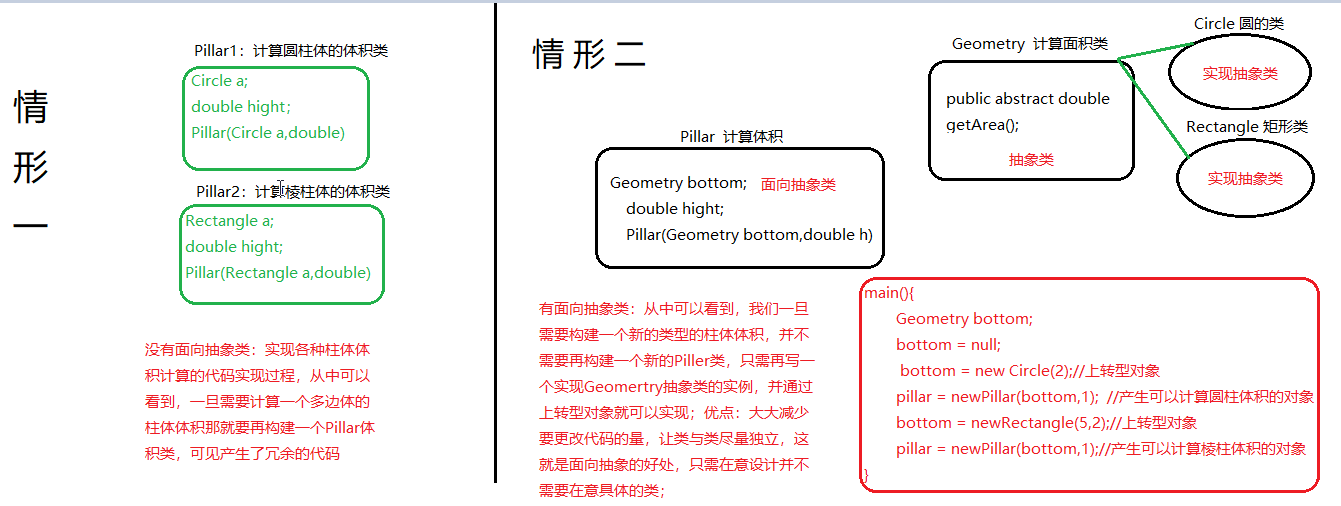The width and height of the screenshot is (1341, 506).
Task: Click the label 'Circle 圆的类'
Action: [1239, 23]
